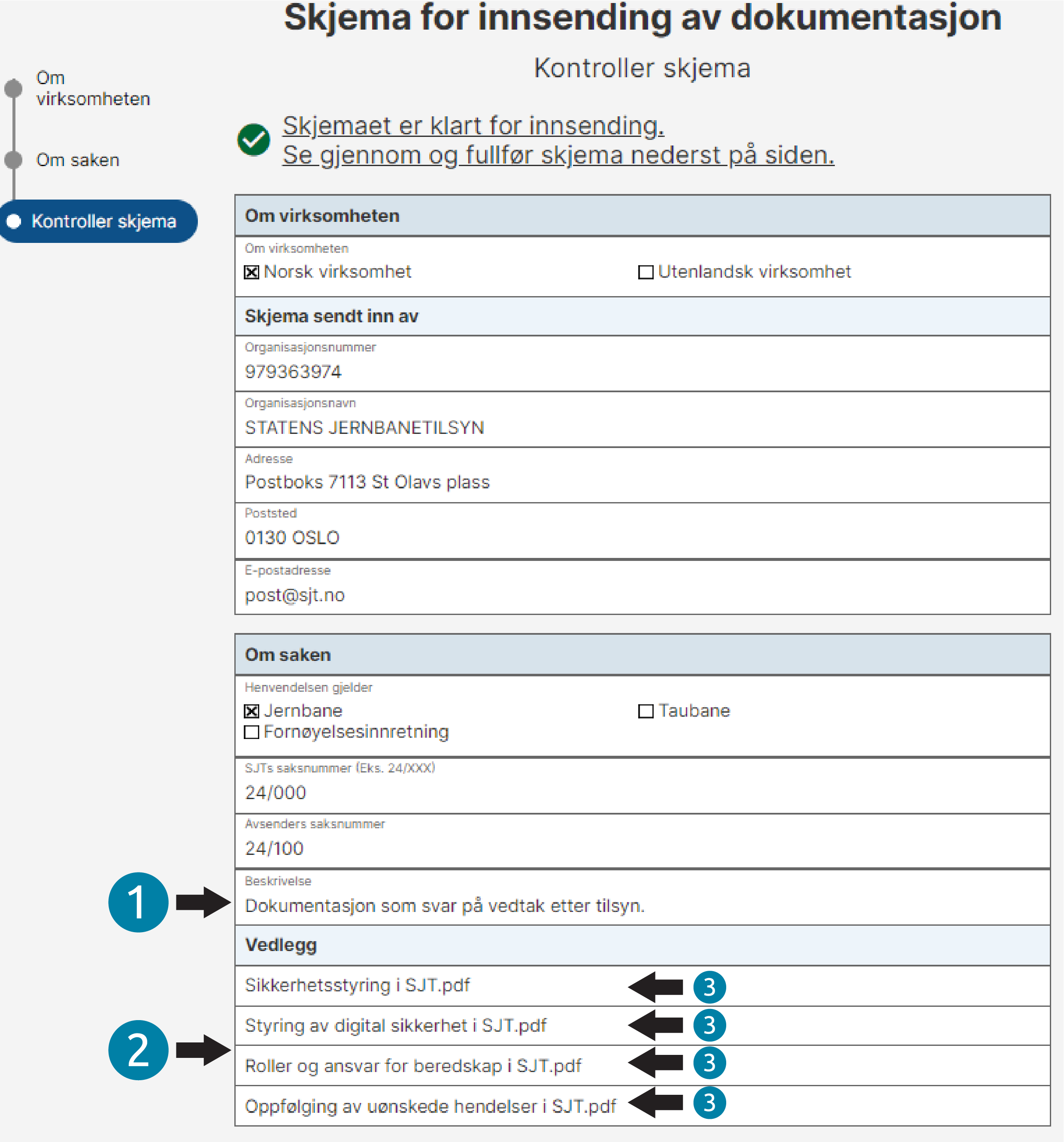Open the Om virksomheten step in sidebar
The width and height of the screenshot is (1064, 1142).
point(93,88)
